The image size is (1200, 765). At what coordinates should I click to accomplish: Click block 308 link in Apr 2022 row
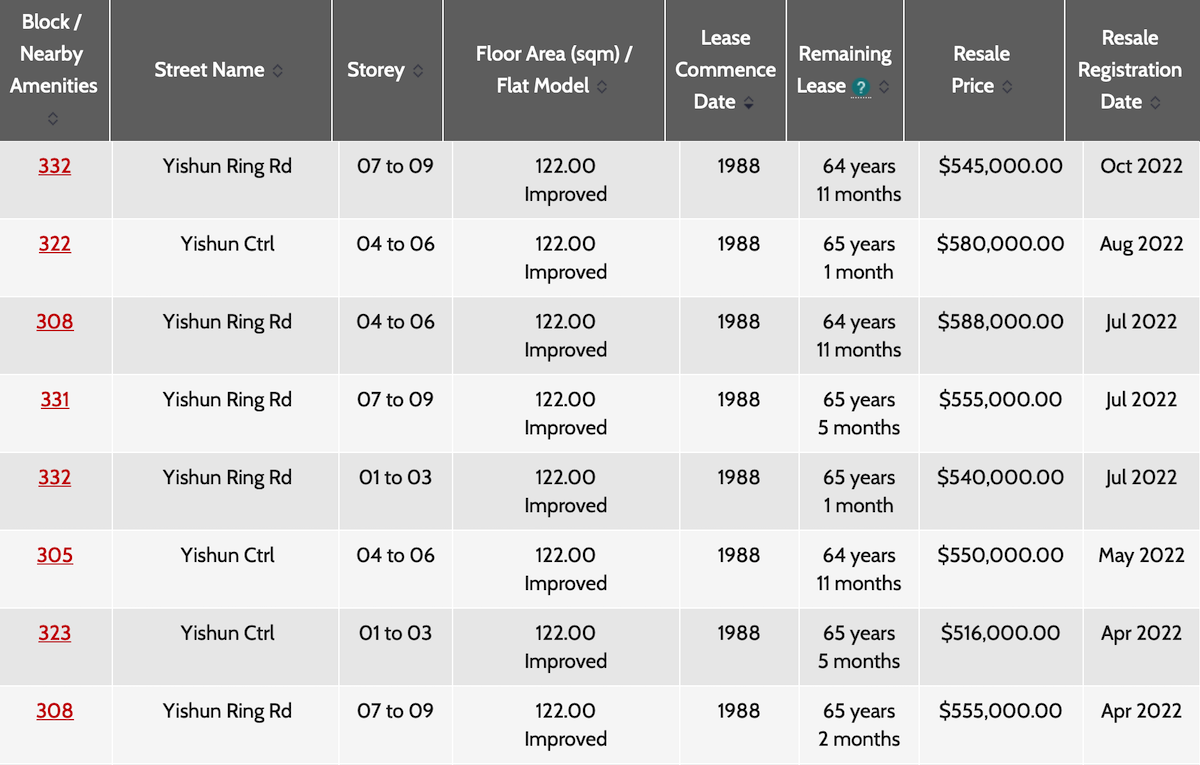[55, 711]
